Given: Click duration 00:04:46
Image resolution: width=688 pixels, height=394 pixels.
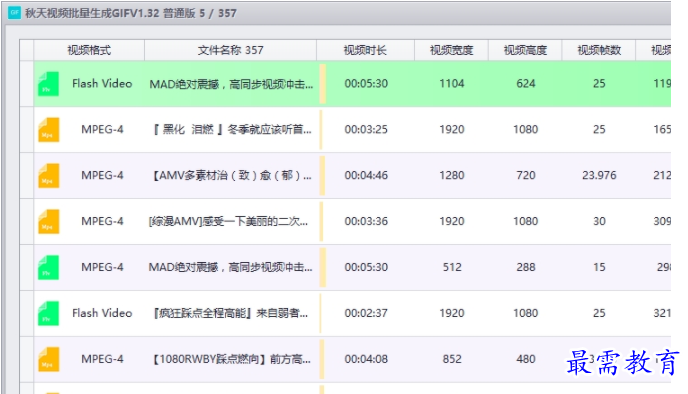Looking at the screenshot, I should tap(366, 176).
